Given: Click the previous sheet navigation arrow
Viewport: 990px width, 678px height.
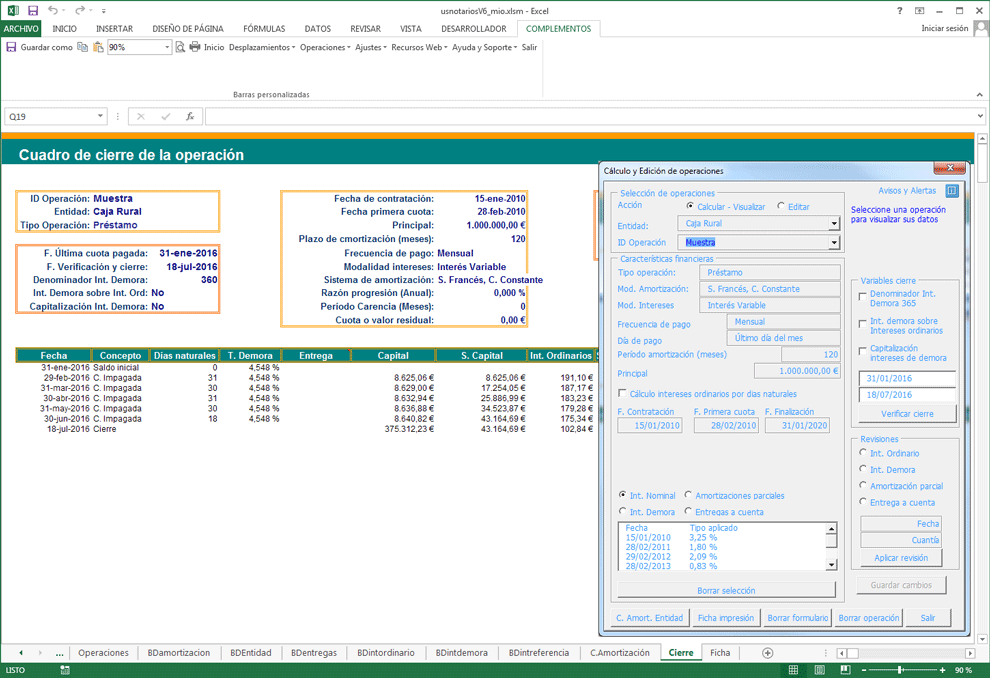Looking at the screenshot, I should click(x=21, y=653).
